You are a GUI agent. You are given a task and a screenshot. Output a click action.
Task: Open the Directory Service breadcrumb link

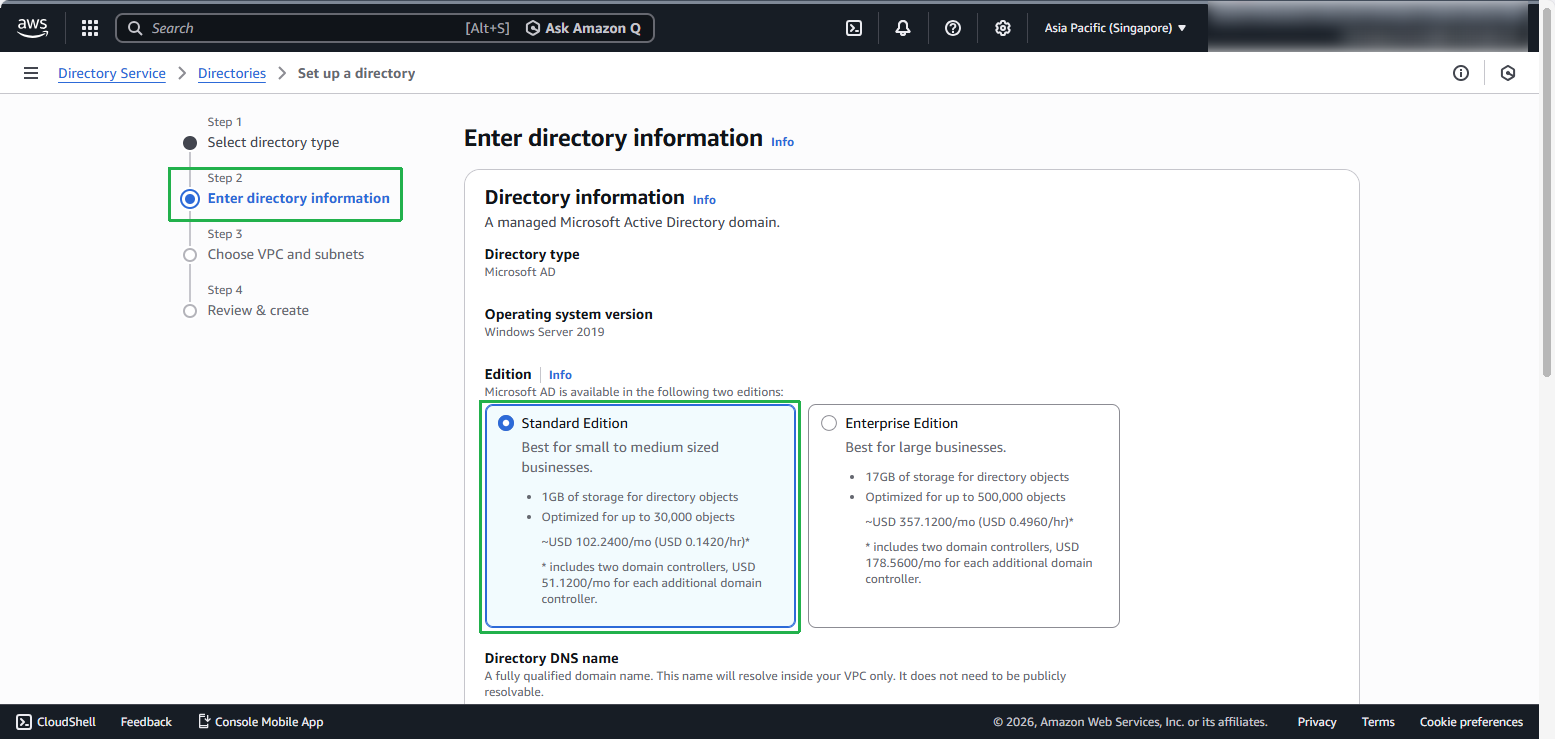click(112, 73)
